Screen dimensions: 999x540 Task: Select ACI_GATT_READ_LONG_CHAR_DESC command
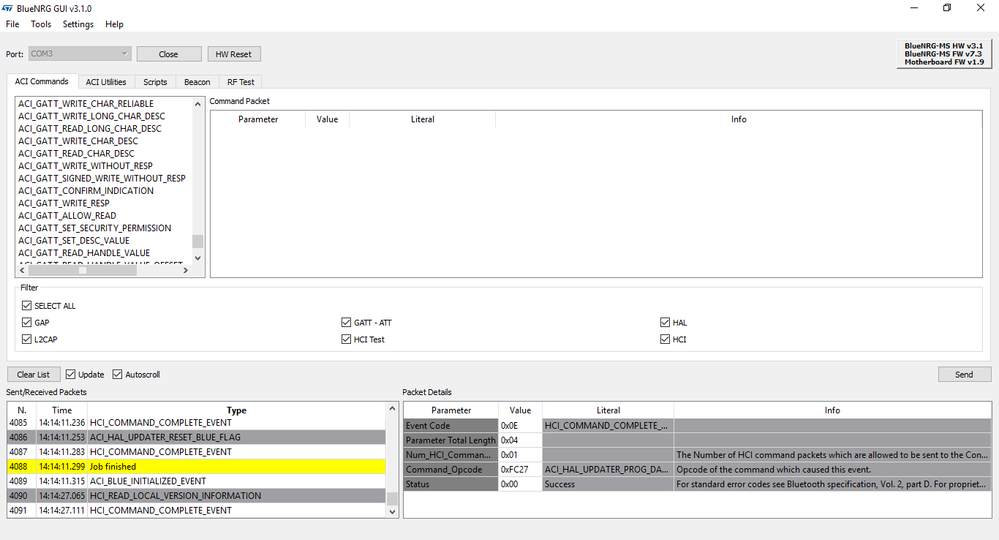click(x=90, y=129)
